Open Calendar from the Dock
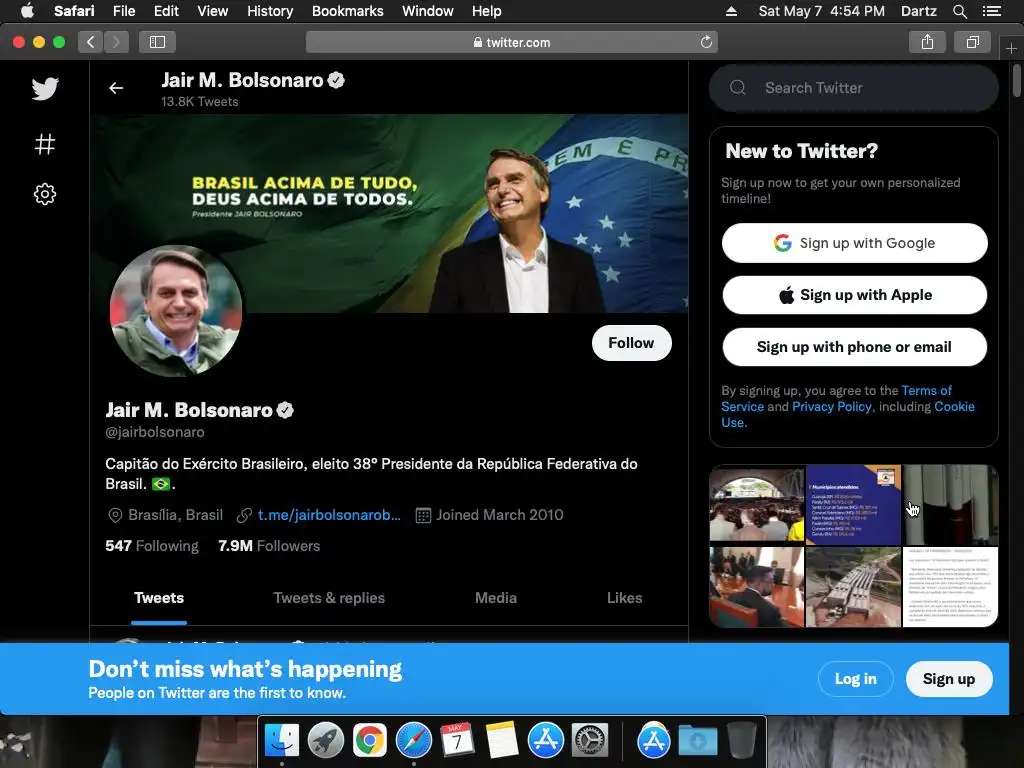The height and width of the screenshot is (768, 1024). click(457, 741)
